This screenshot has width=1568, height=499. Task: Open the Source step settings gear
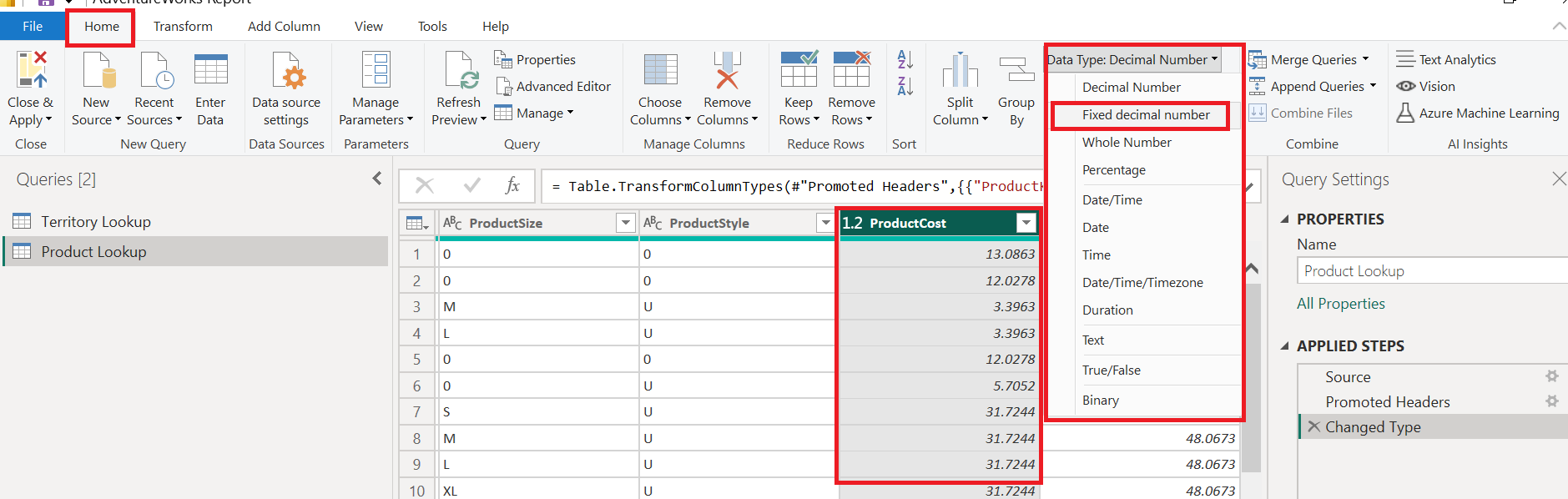tap(1552, 376)
